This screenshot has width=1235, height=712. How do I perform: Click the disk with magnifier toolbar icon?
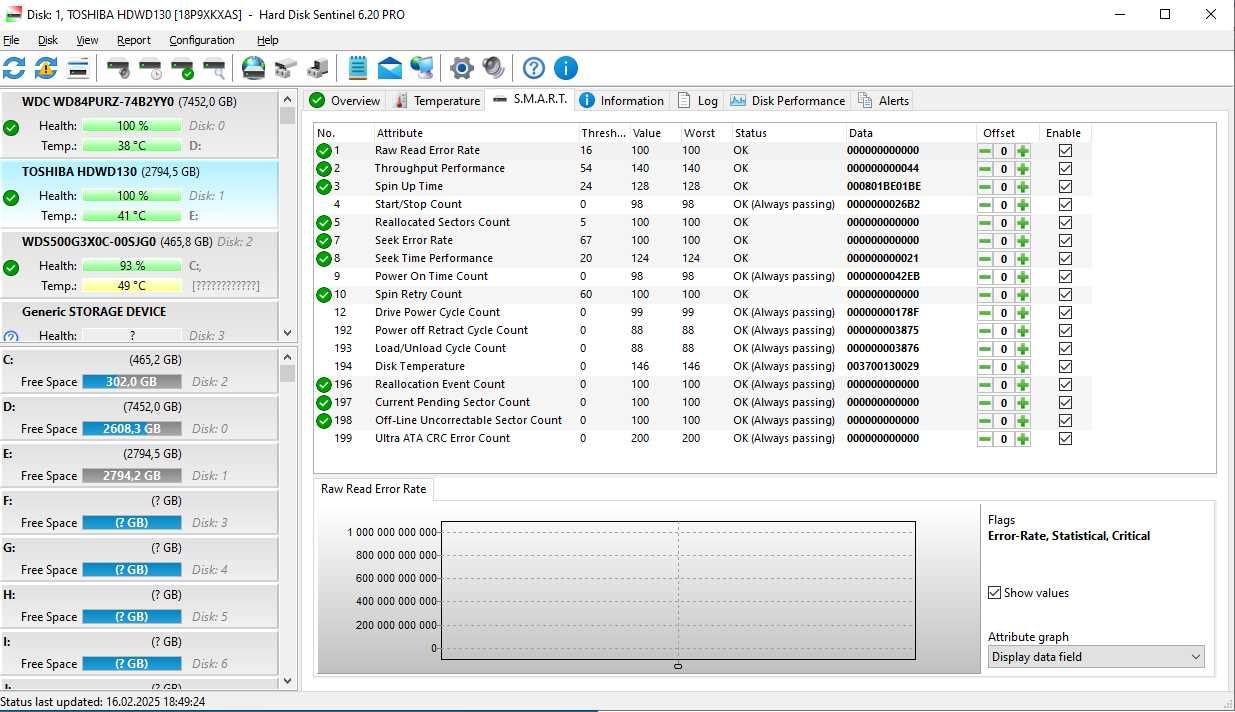point(214,68)
